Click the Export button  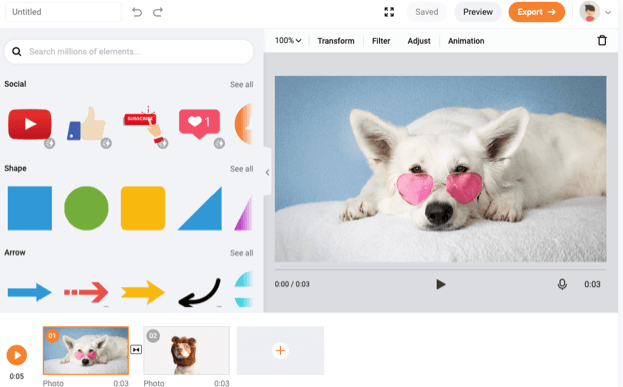[536, 12]
